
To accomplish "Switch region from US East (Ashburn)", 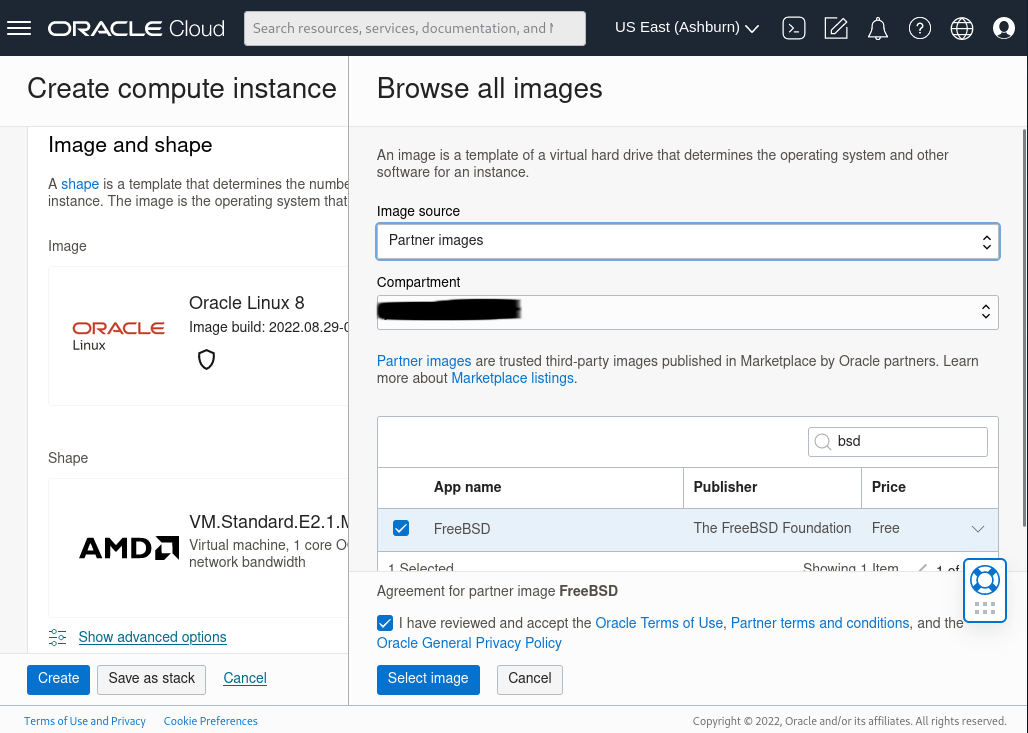I will click(687, 28).
